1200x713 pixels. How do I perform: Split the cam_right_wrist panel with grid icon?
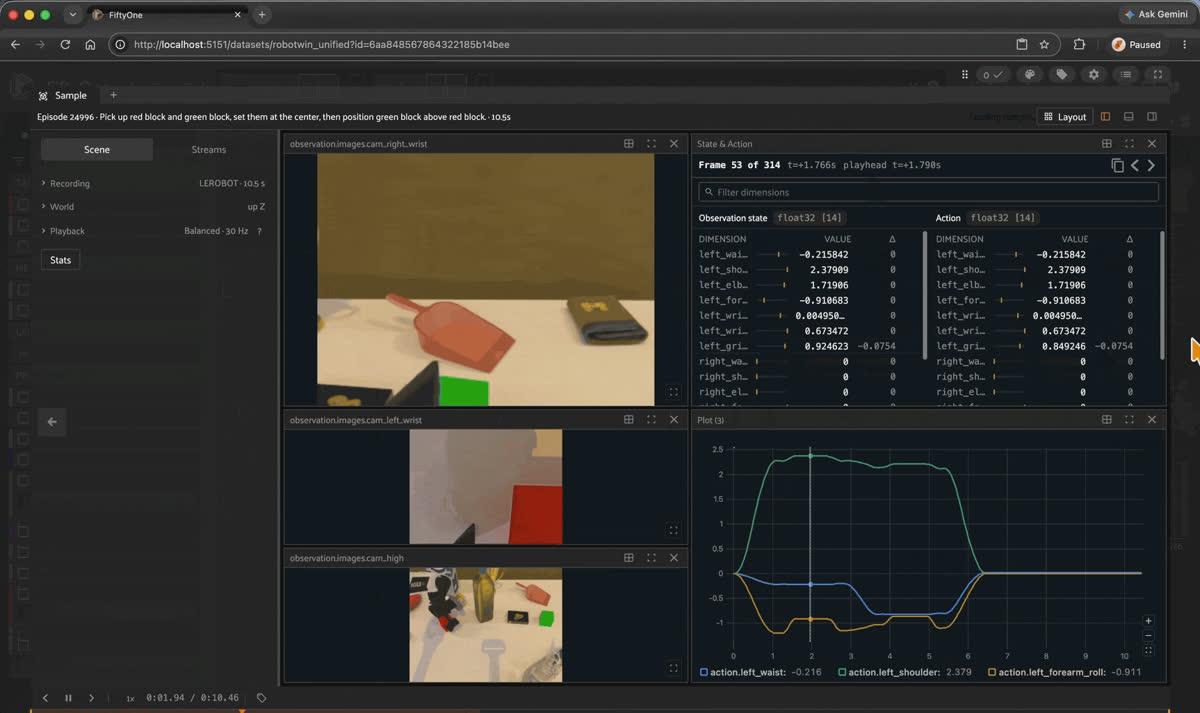pyautogui.click(x=629, y=144)
